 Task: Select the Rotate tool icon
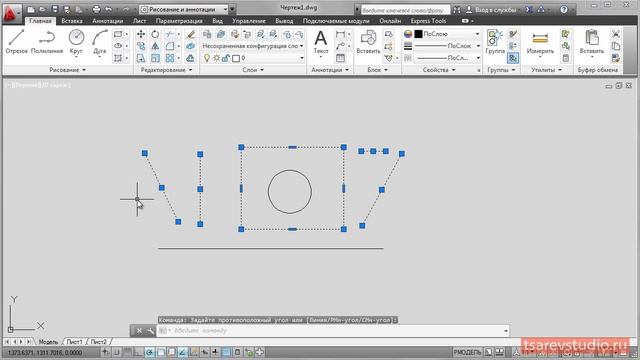point(155,34)
